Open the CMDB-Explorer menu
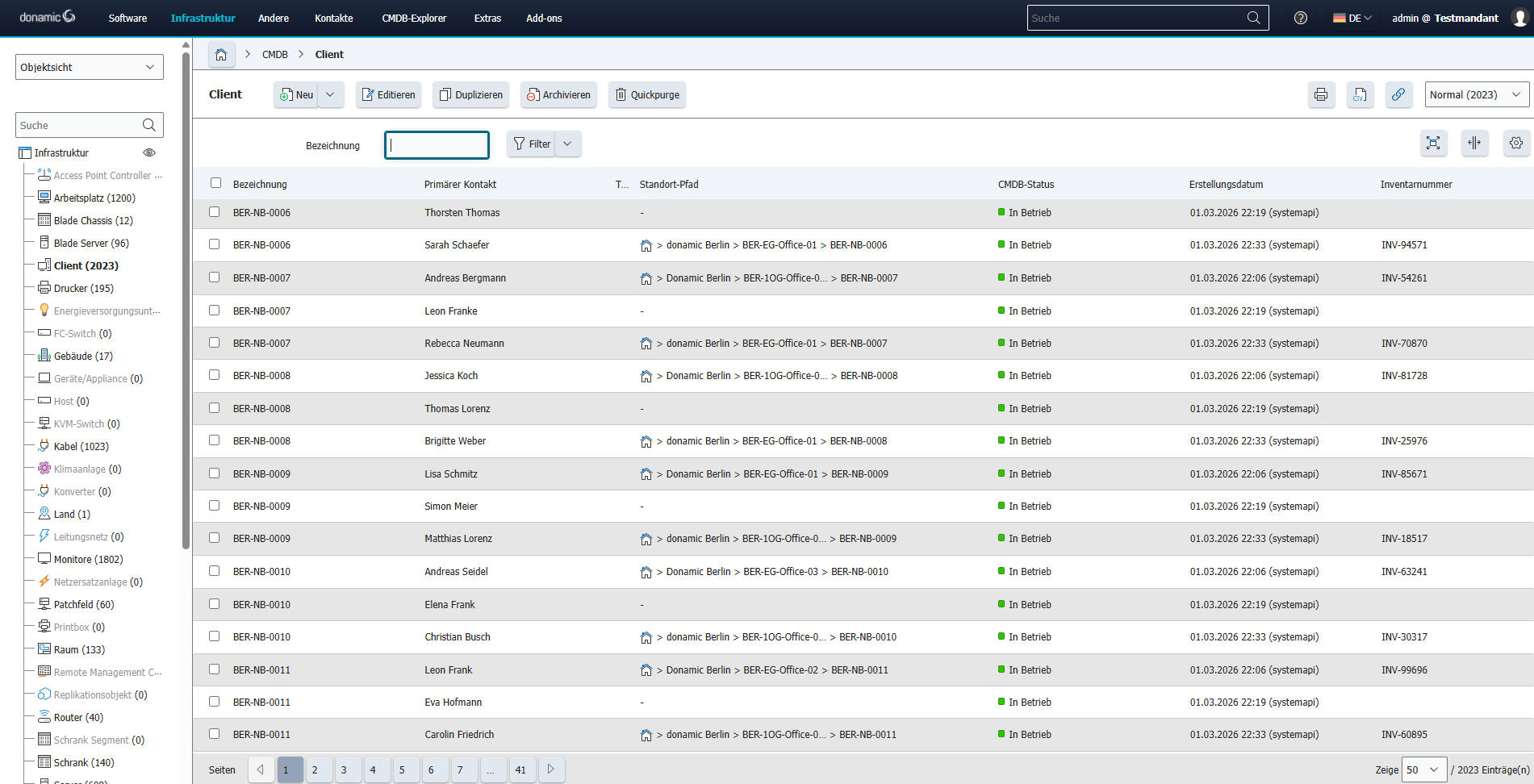 point(414,18)
